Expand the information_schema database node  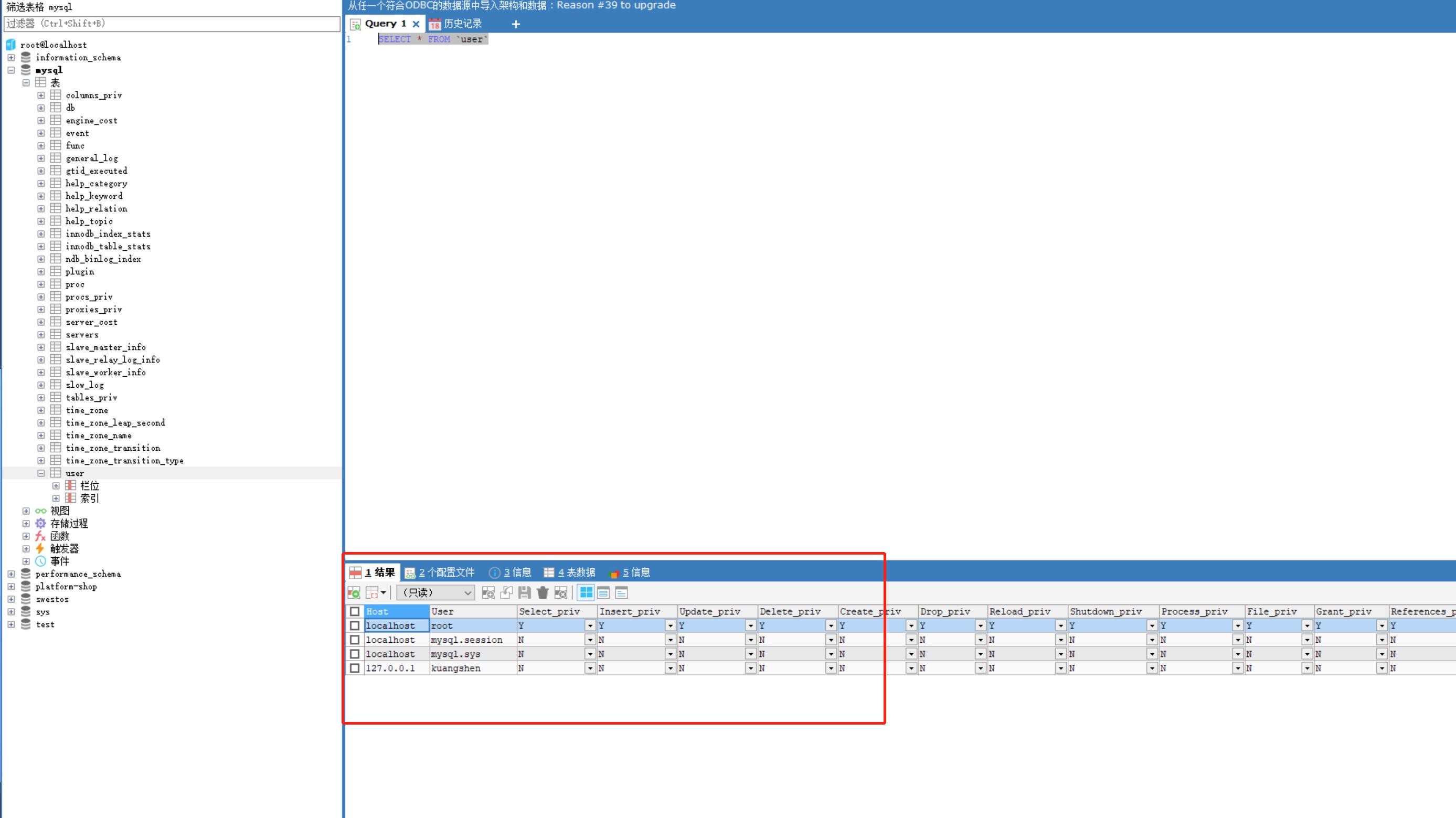click(x=12, y=58)
